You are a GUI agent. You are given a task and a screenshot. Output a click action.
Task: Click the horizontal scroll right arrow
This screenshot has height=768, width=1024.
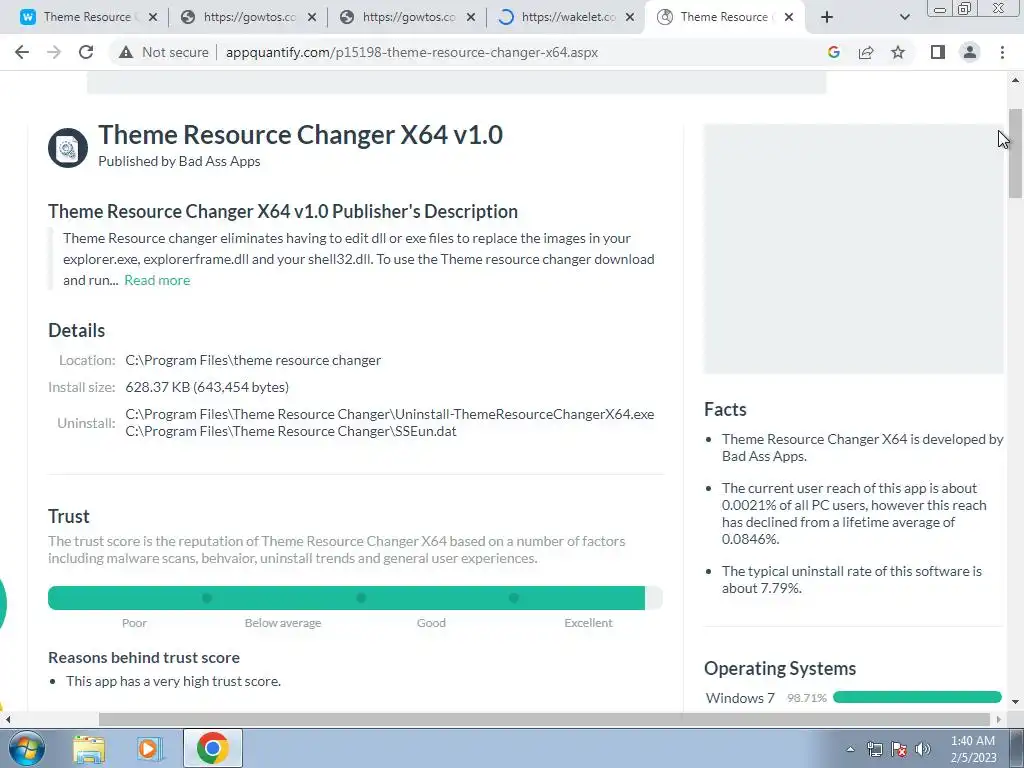click(x=999, y=719)
